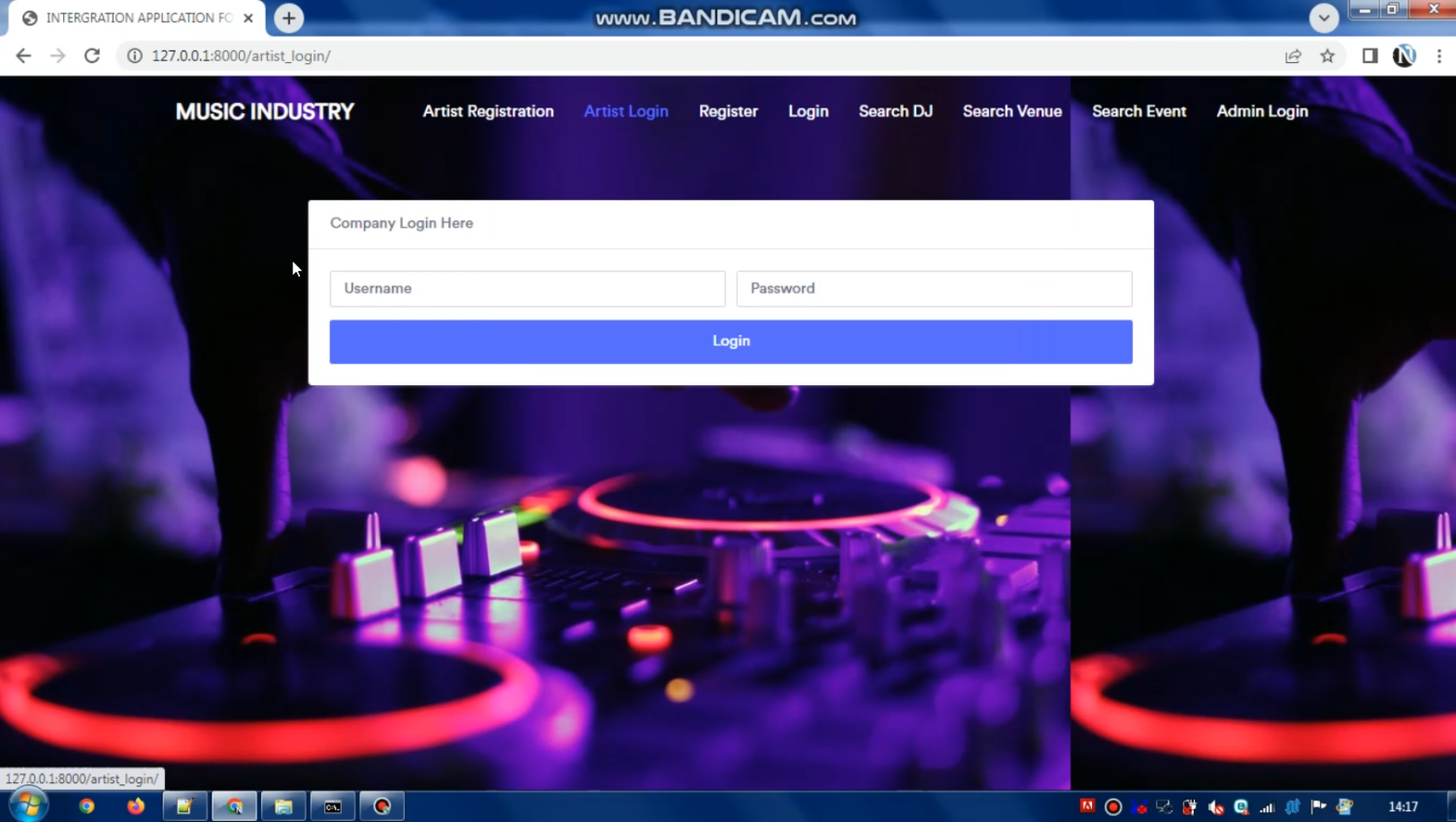Image resolution: width=1456 pixels, height=822 pixels.
Task: Open the Artist Registration page
Action: 488,112
